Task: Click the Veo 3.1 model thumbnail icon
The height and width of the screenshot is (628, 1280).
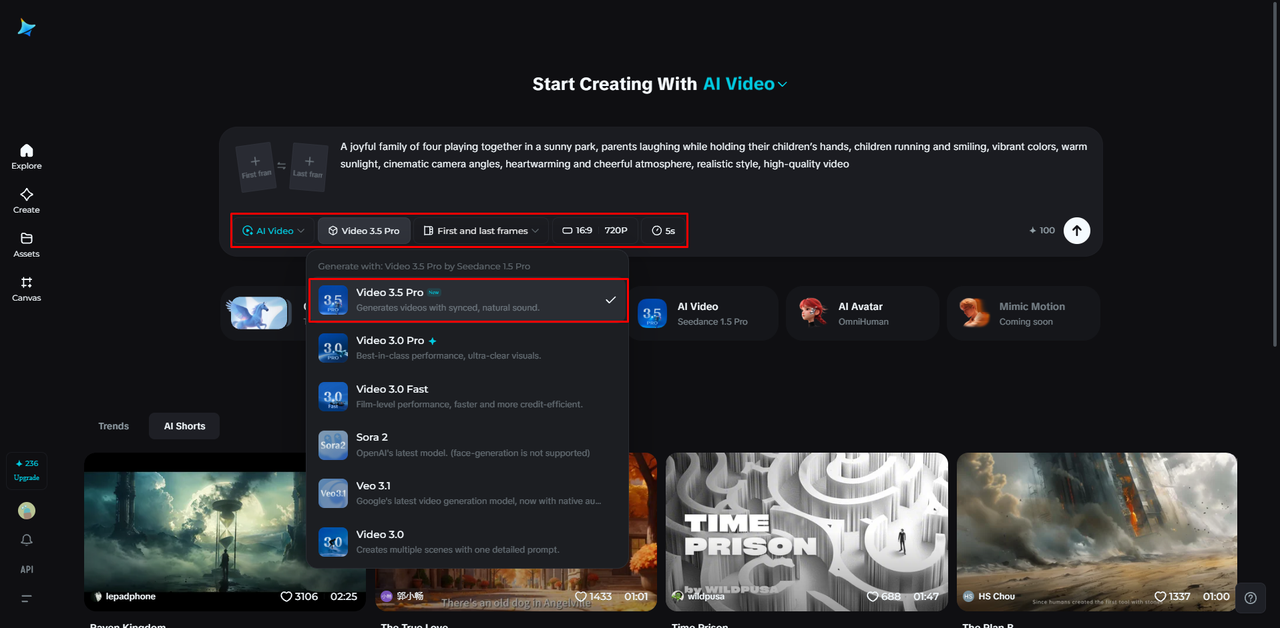Action: pyautogui.click(x=333, y=493)
